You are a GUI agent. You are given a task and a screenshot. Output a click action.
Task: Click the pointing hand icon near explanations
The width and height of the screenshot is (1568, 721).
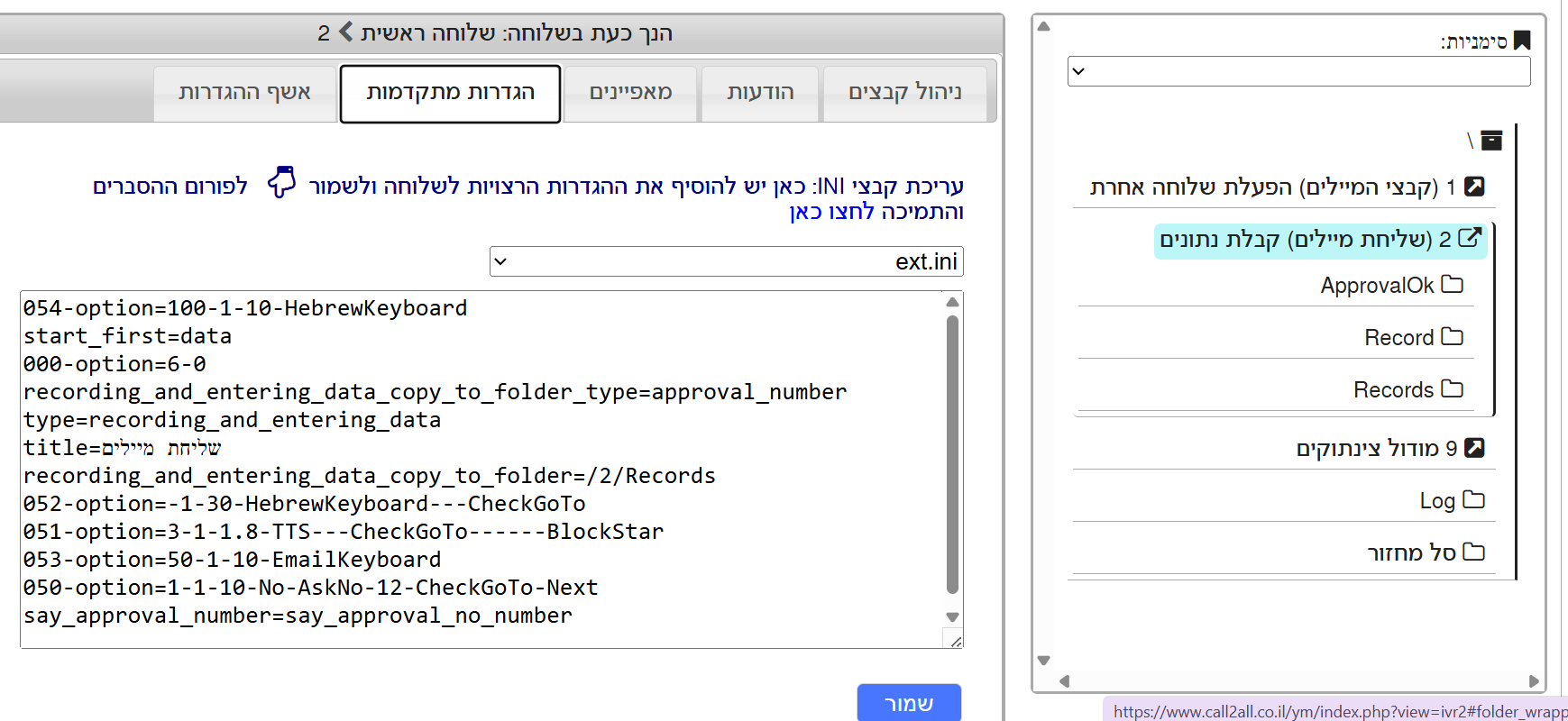coord(281,183)
